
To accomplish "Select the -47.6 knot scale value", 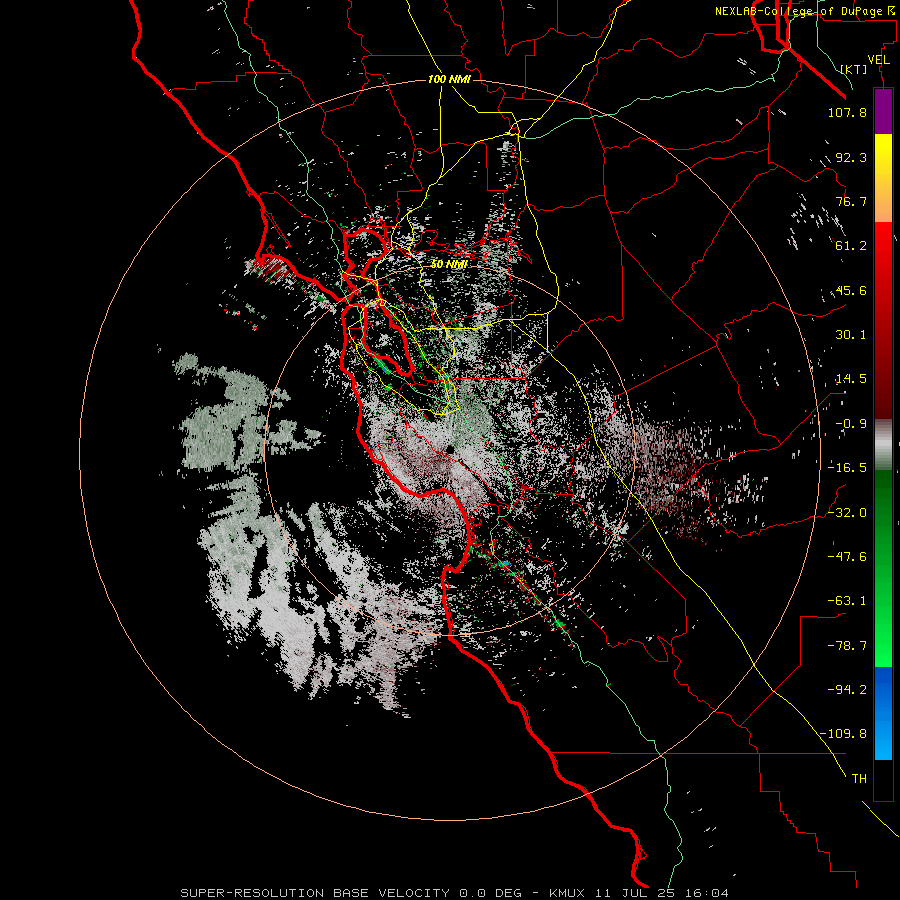I will point(847,556).
